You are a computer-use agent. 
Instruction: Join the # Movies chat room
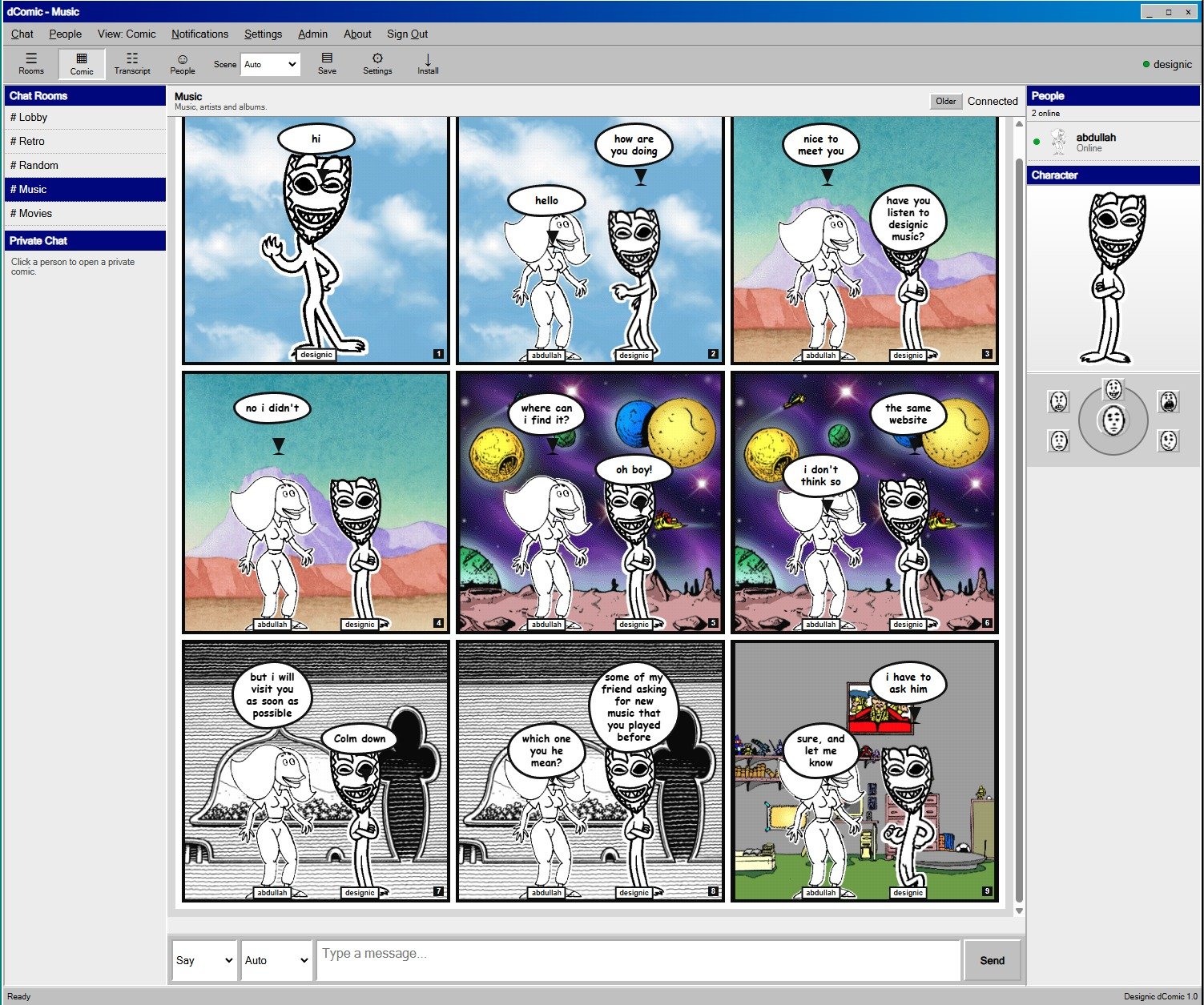pos(85,213)
